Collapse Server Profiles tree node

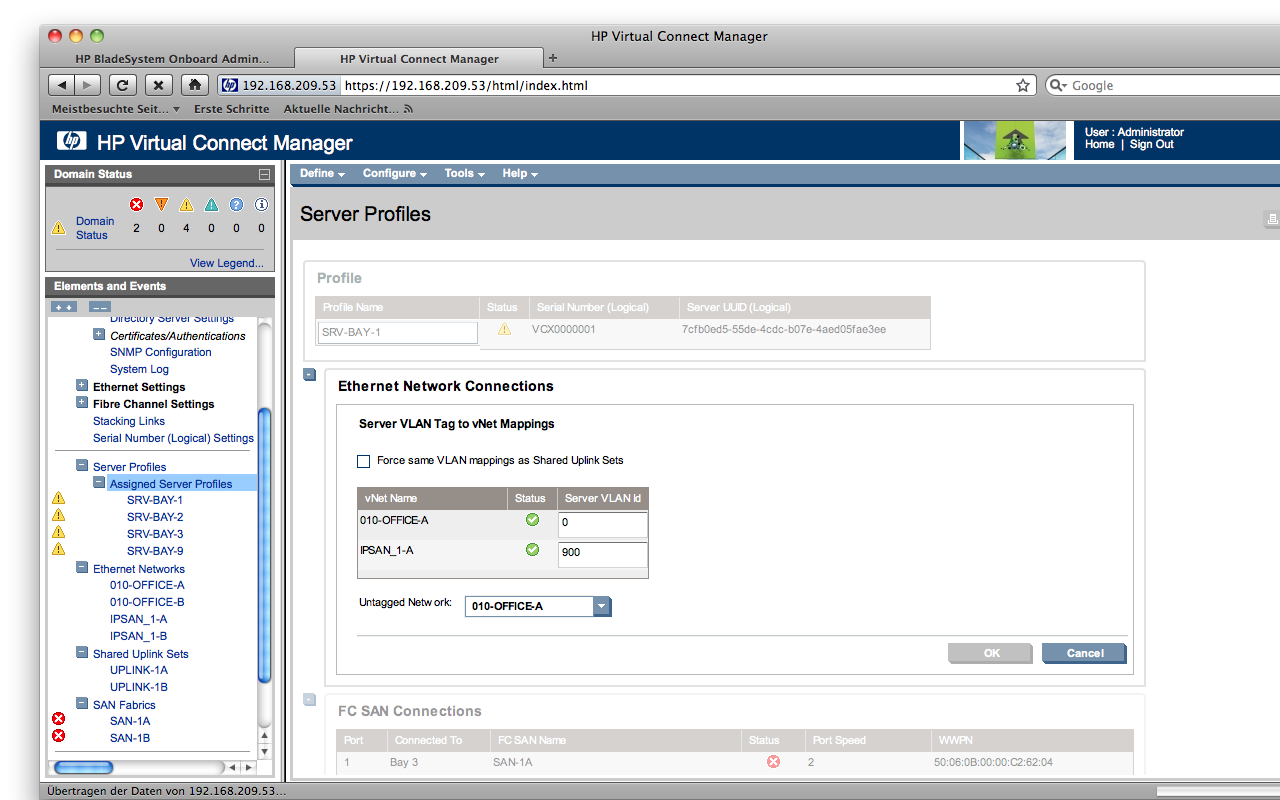tap(82, 466)
